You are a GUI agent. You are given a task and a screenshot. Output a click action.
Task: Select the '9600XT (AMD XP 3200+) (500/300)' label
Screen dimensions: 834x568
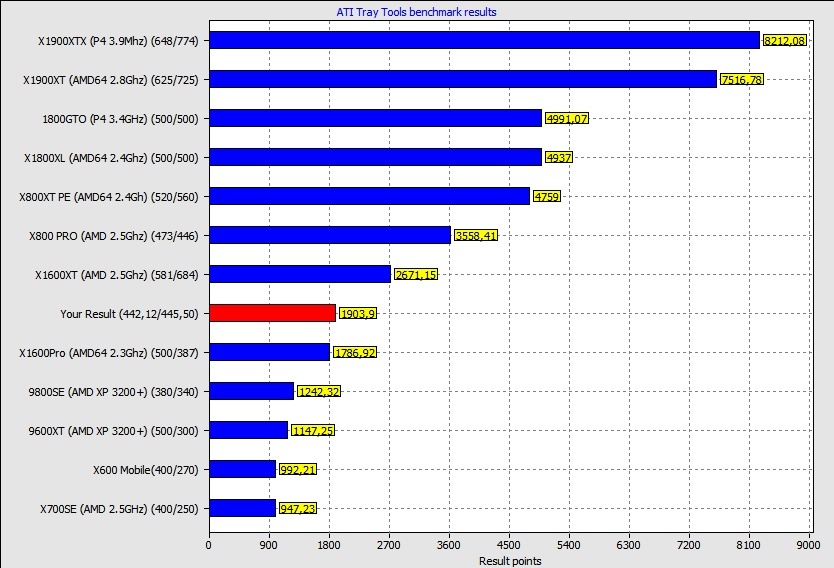pyautogui.click(x=113, y=431)
